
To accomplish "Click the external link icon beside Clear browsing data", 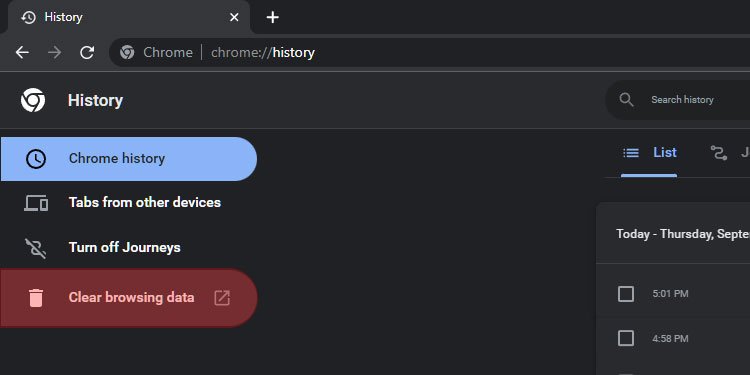I will [x=222, y=298].
